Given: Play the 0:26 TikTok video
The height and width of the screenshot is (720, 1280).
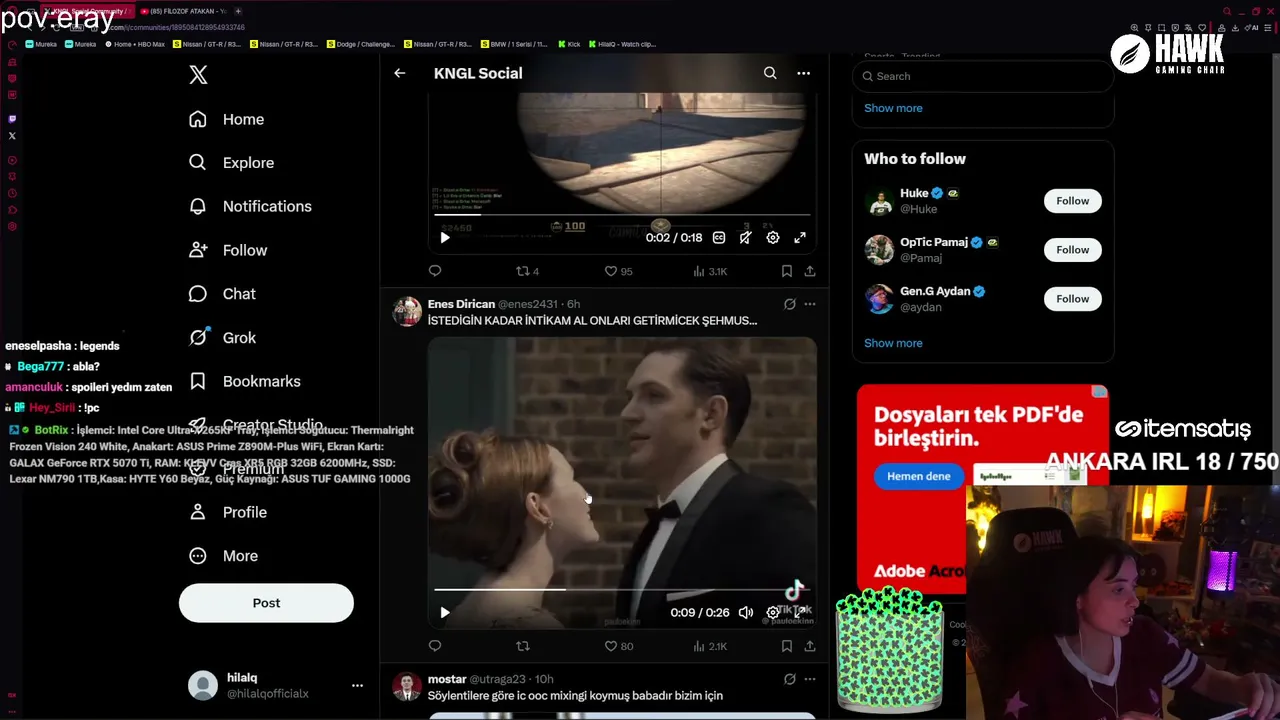Looking at the screenshot, I should 445,613.
